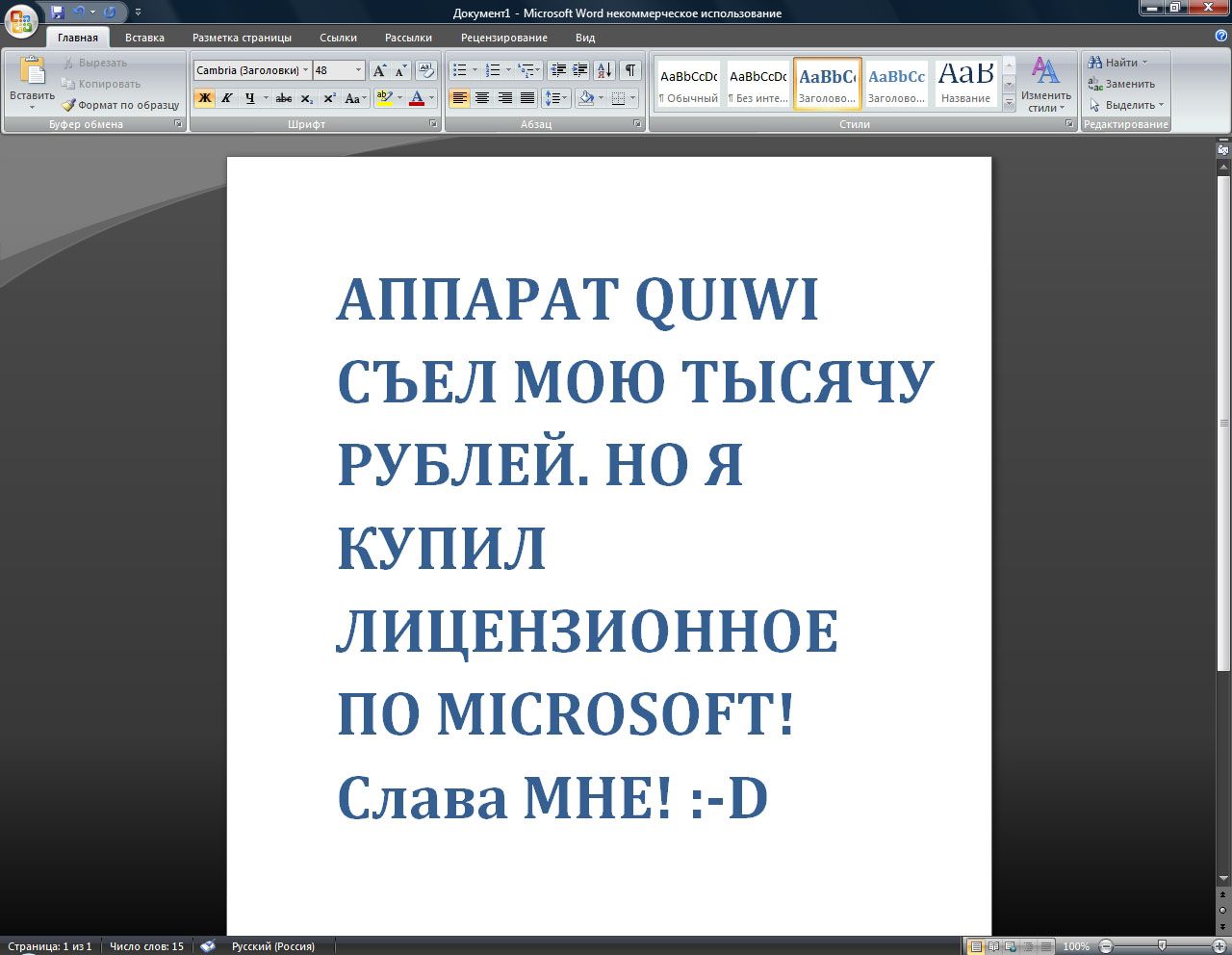This screenshot has height=955, width=1232.
Task: Go to the Ссылки tab
Action: pos(338,38)
